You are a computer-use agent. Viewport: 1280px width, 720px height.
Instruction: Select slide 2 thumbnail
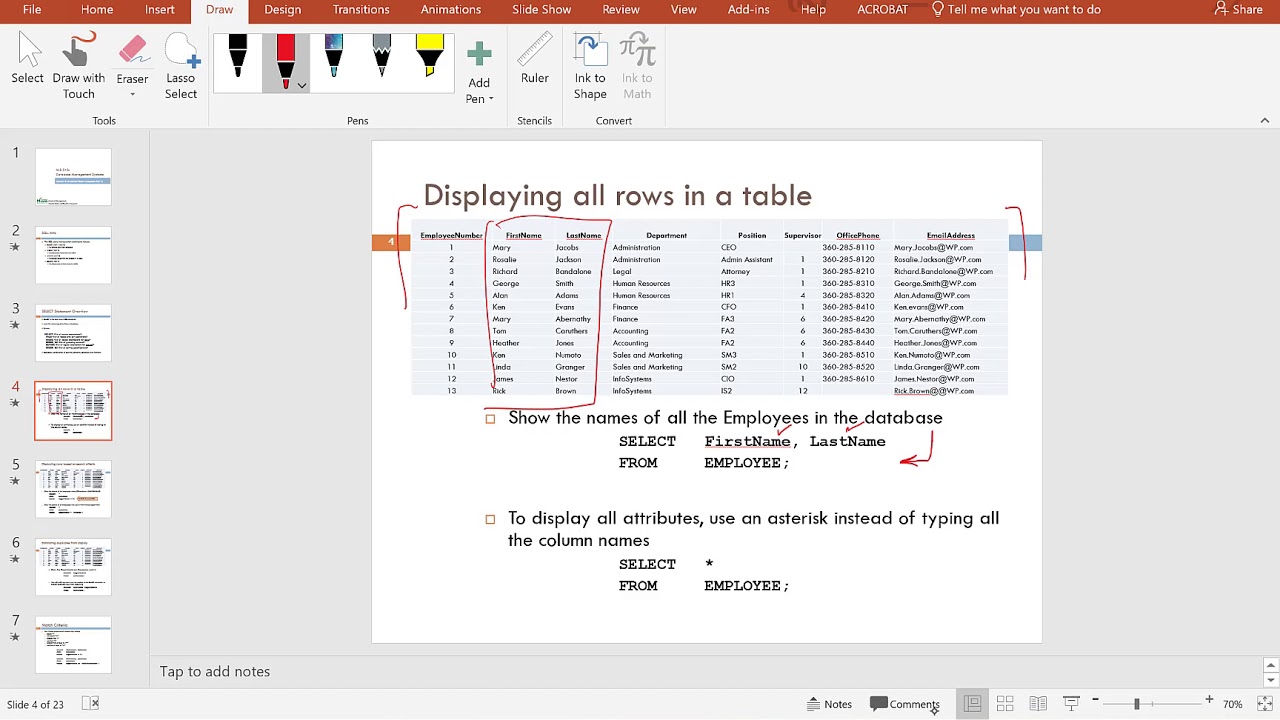(x=73, y=255)
